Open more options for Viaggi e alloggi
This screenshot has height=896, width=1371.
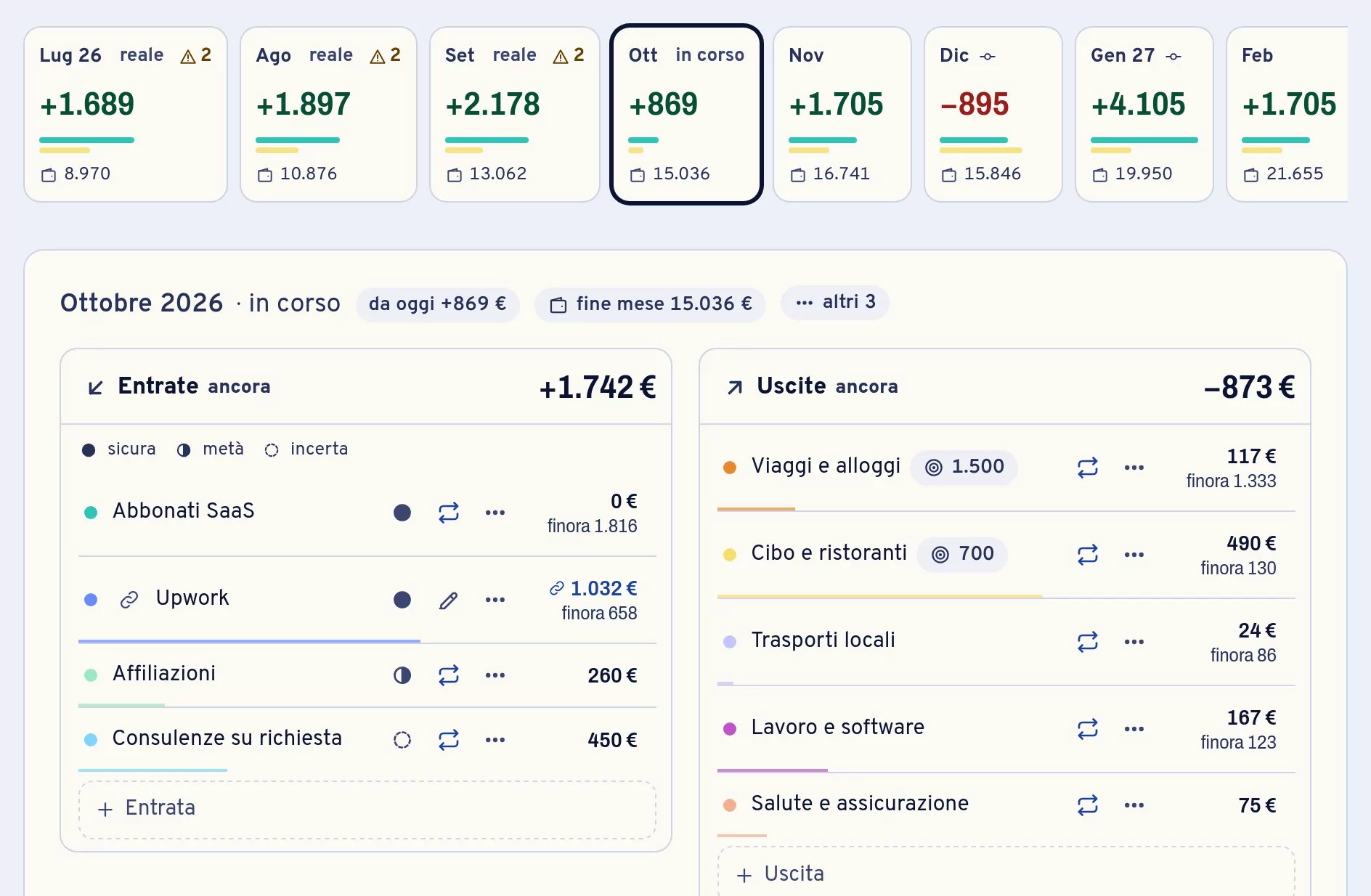(1134, 468)
